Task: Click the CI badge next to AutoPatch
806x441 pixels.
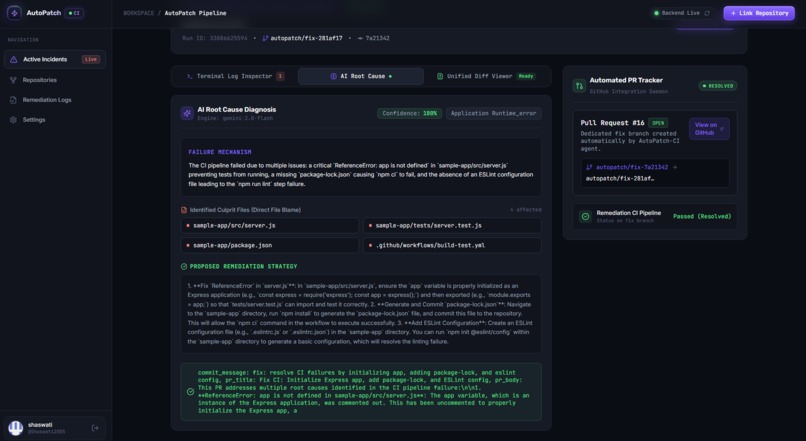Action: (x=75, y=13)
